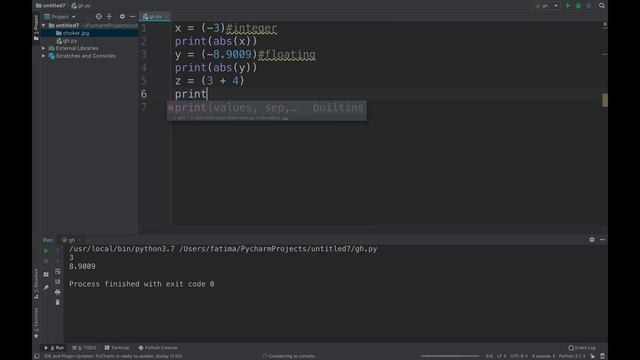Image resolution: width=640 pixels, height=360 pixels.
Task: Hide the Run panel with minus icon
Action: click(602, 240)
